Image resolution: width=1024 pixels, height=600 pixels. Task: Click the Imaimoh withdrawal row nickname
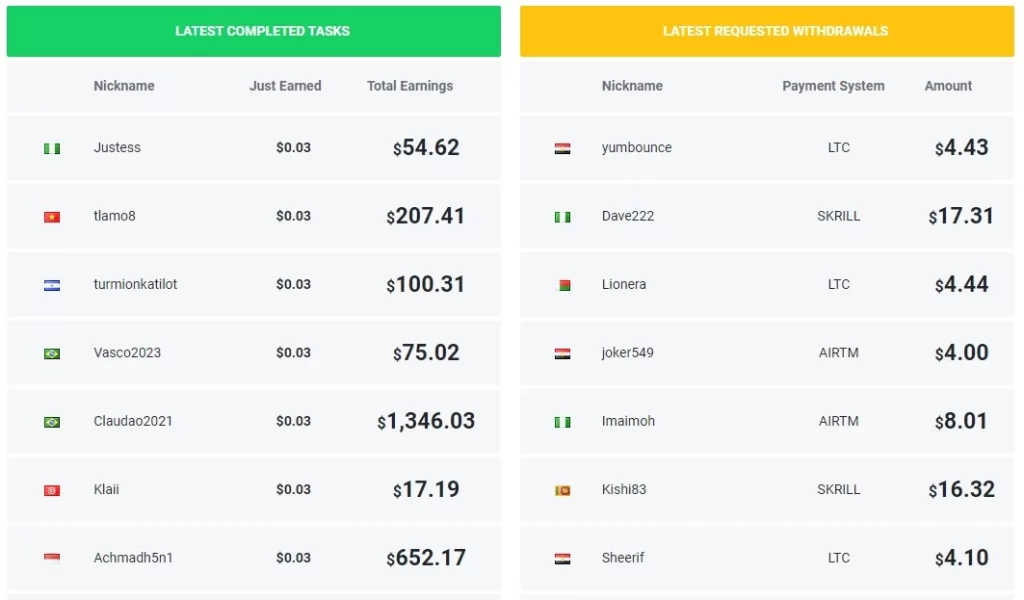[628, 421]
